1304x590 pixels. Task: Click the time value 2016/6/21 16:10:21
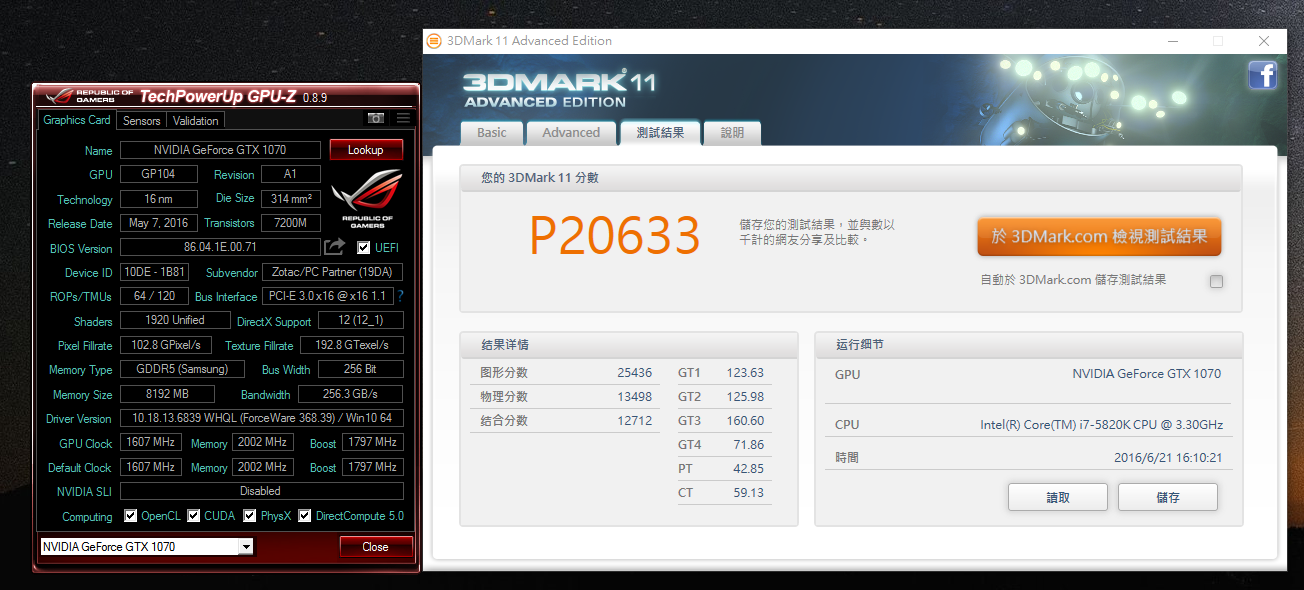point(1168,458)
